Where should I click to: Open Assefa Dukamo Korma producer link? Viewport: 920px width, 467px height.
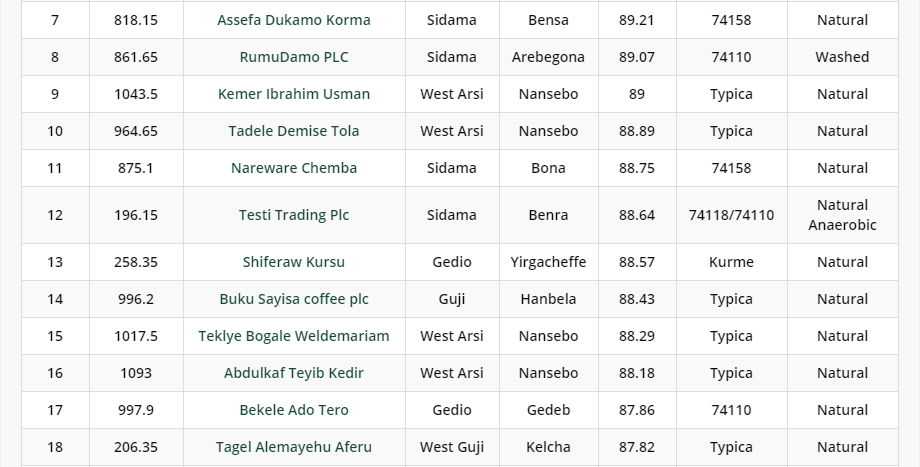click(294, 20)
